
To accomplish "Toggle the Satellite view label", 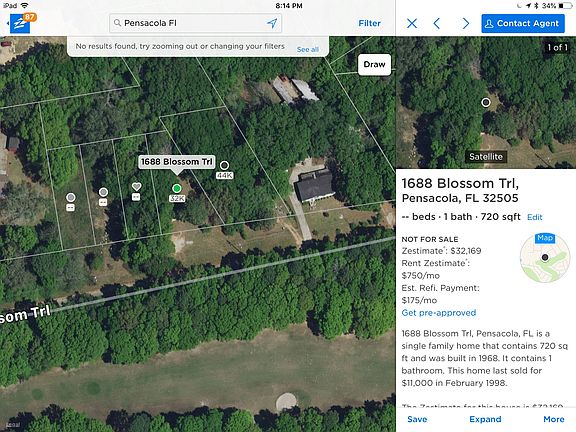I will tap(486, 157).
